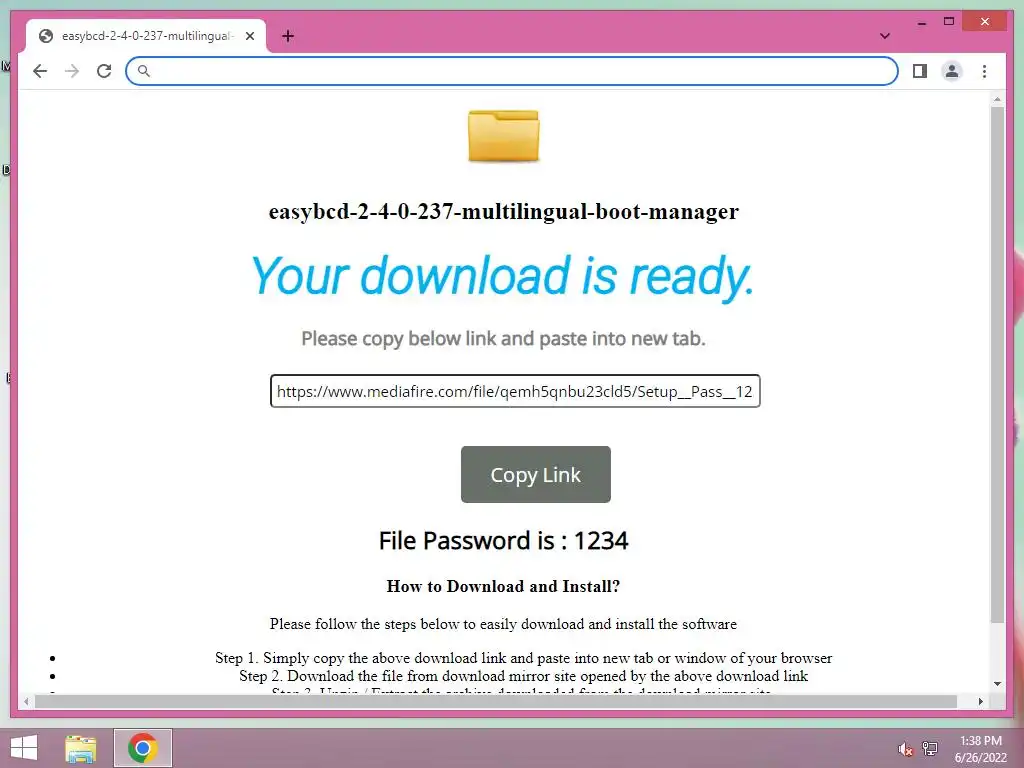Click the yellow folder icon on the page
Image resolution: width=1024 pixels, height=768 pixels.
(504, 136)
